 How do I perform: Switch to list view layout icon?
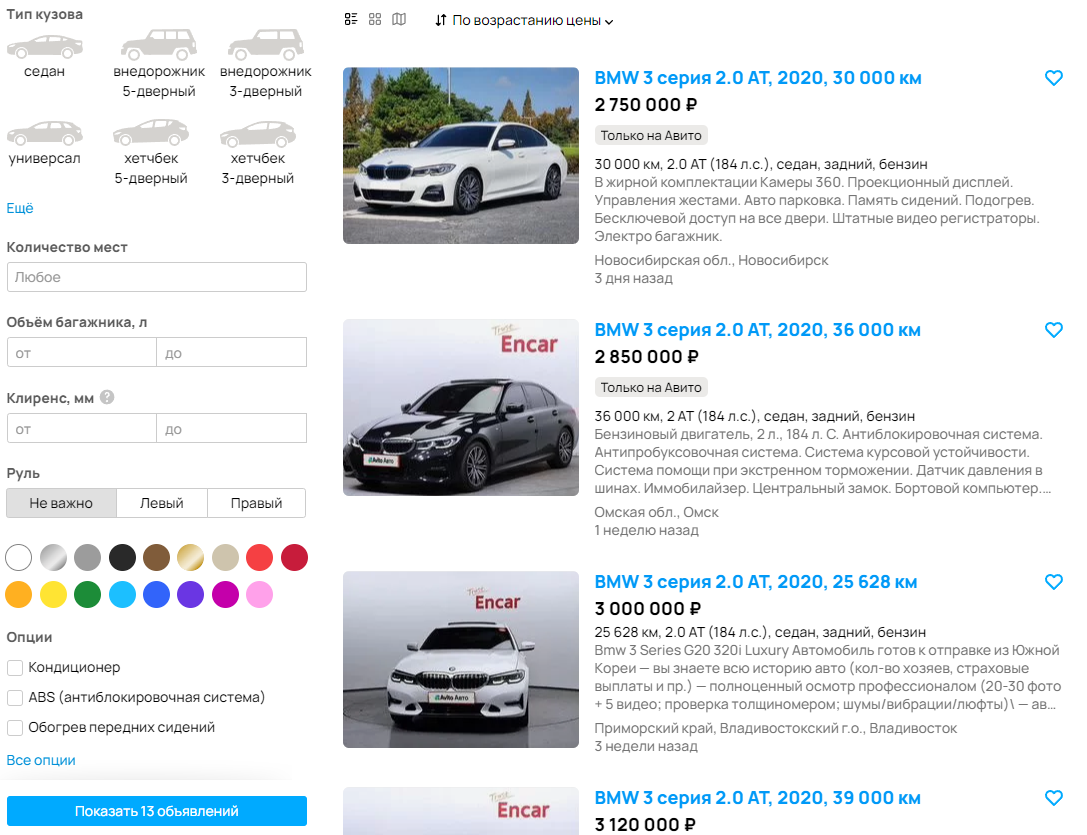[351, 19]
